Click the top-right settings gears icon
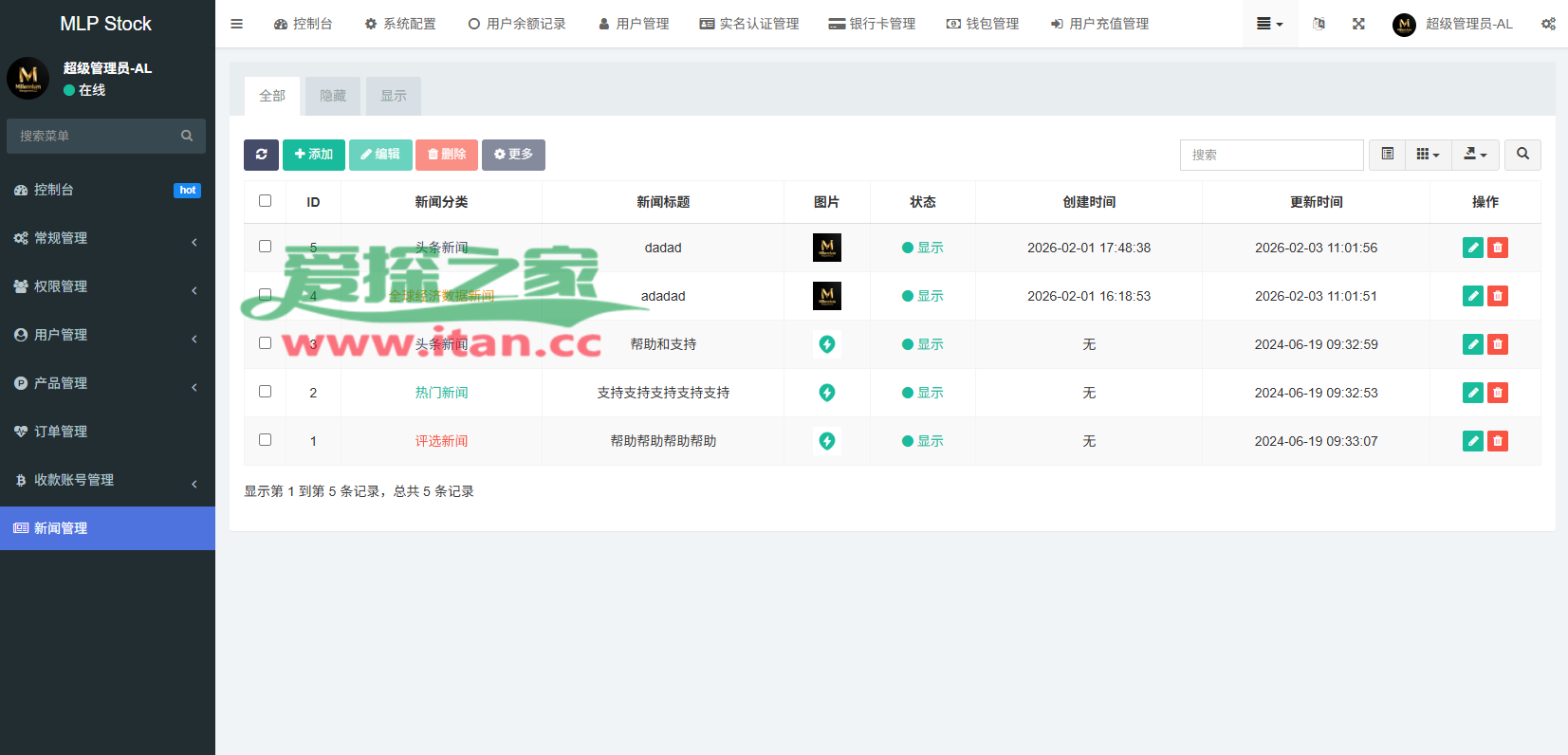Image resolution: width=1568 pixels, height=755 pixels. [x=1547, y=24]
